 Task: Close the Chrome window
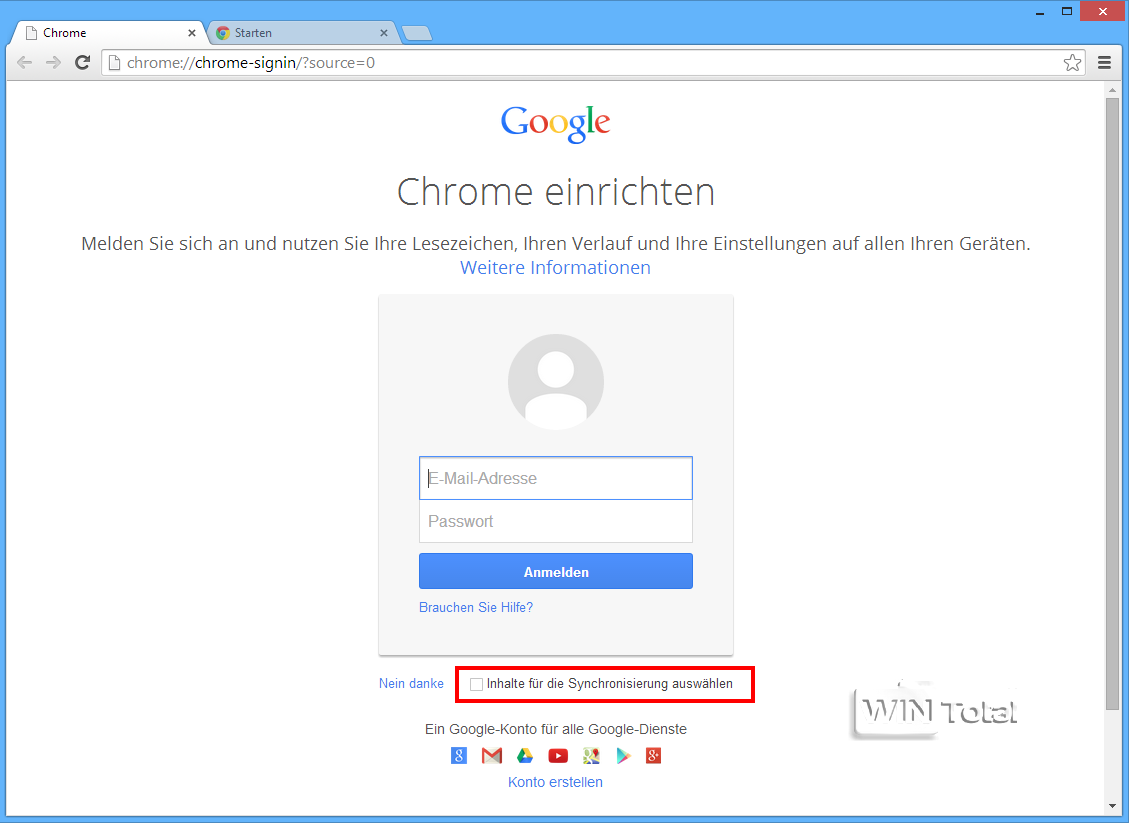coord(1102,12)
